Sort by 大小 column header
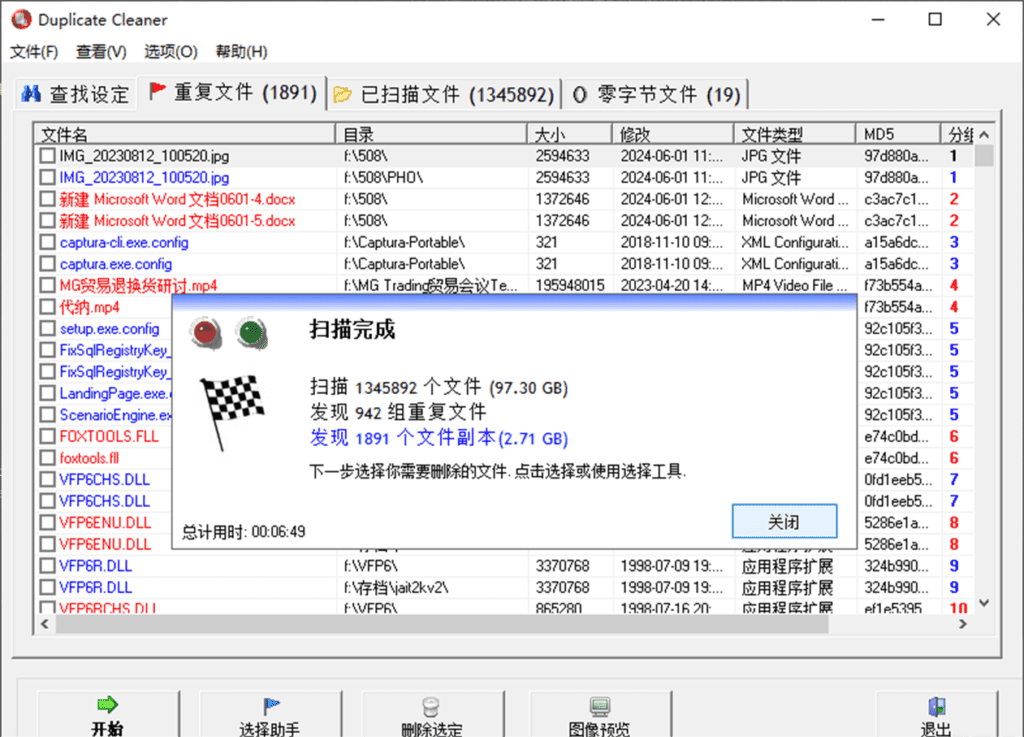This screenshot has height=737, width=1024. pyautogui.click(x=569, y=134)
